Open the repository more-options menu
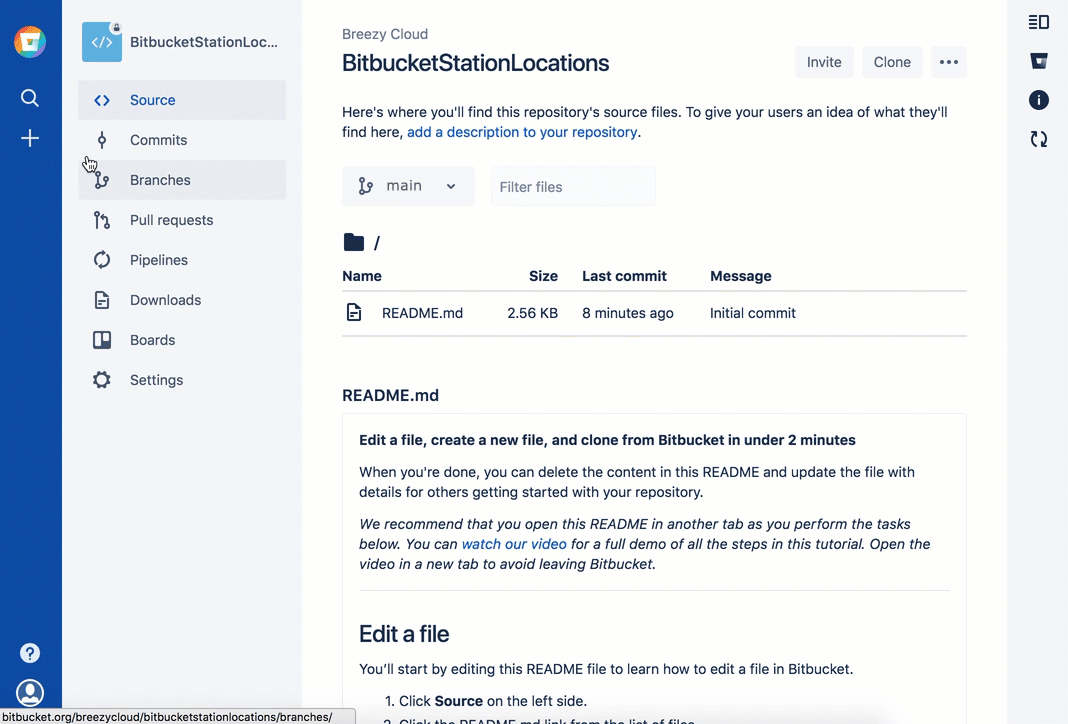1068x724 pixels. [948, 61]
